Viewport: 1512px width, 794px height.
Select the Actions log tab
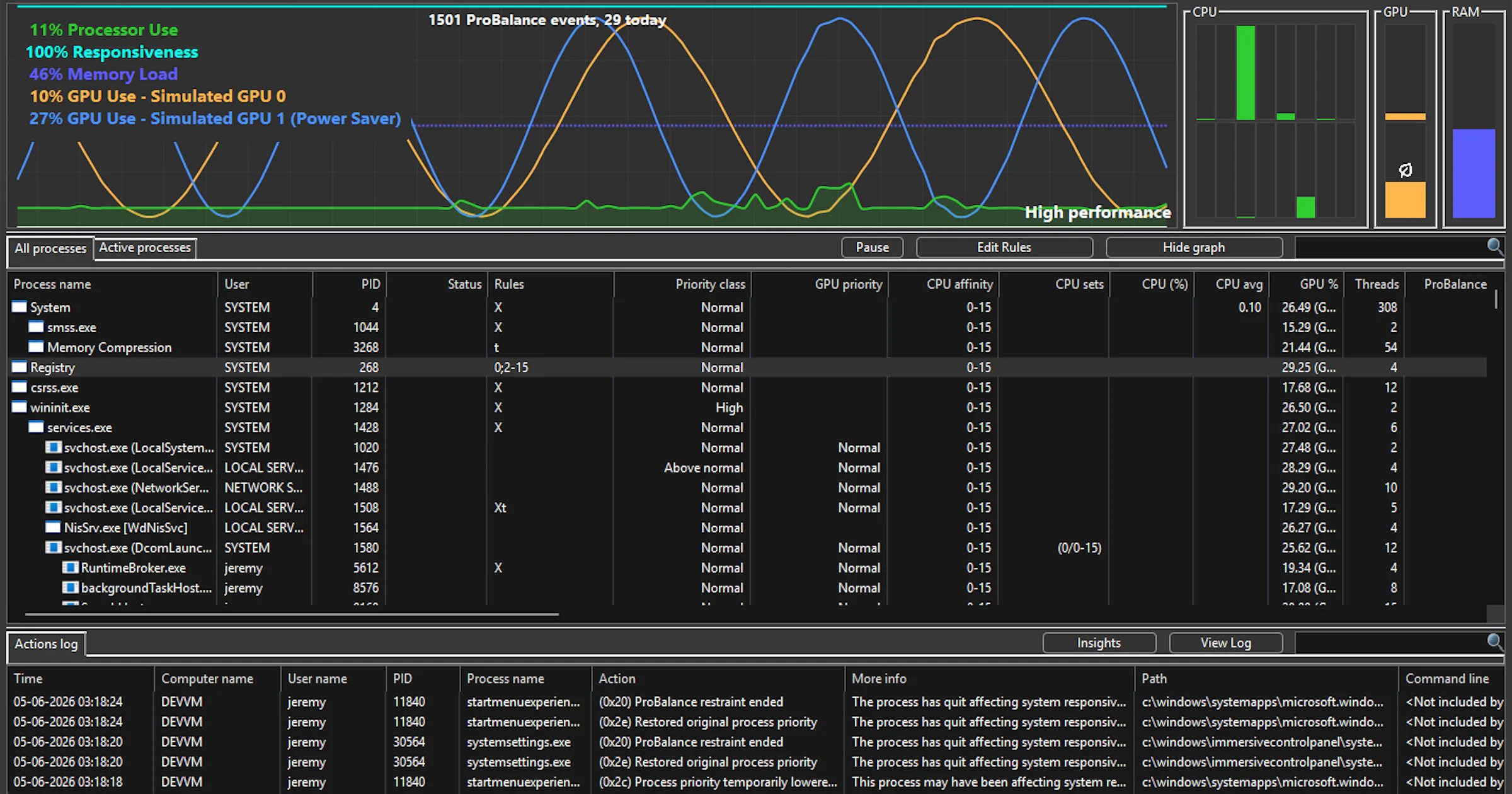46,644
